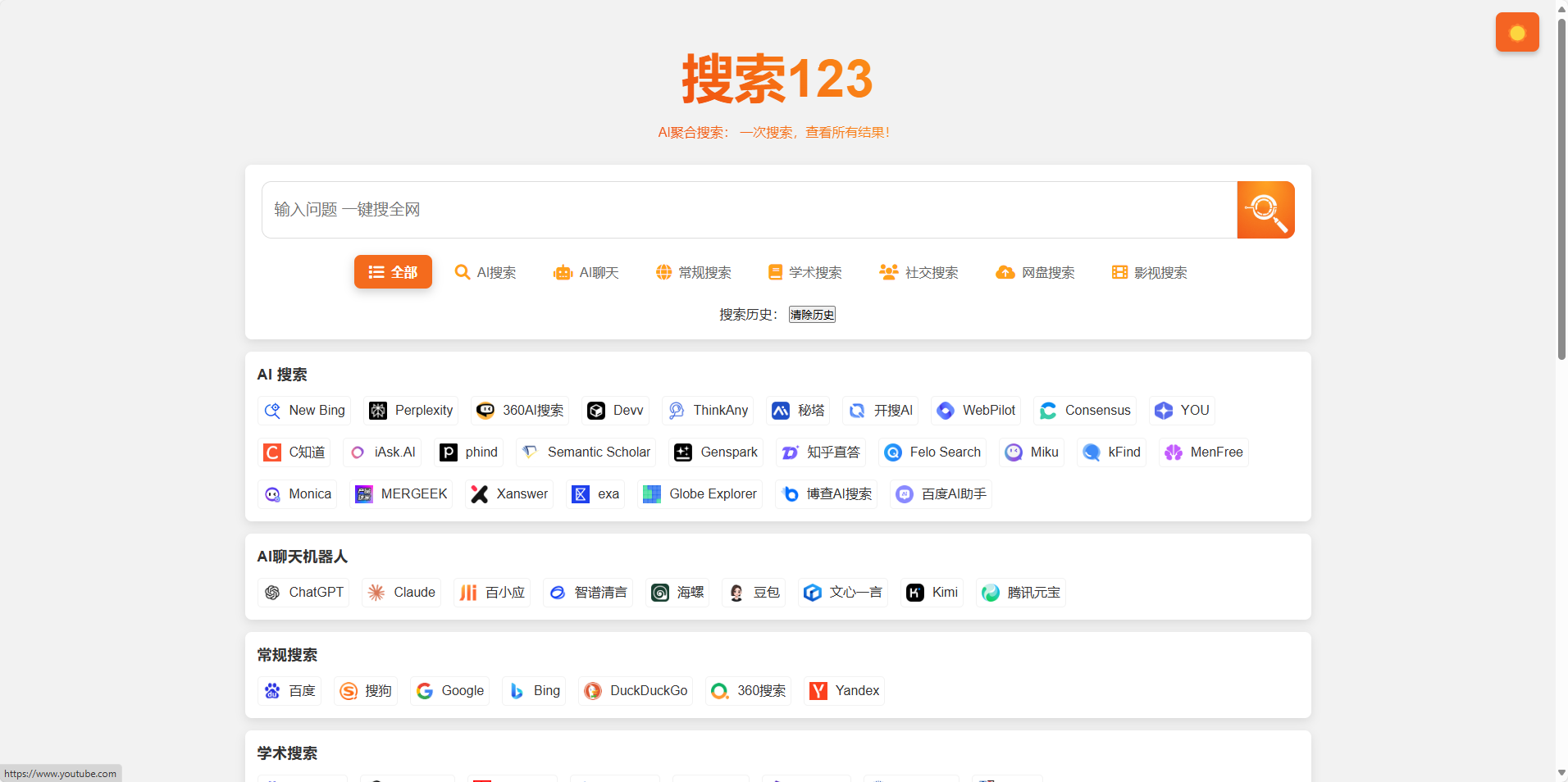
Task: Open the 博查AI搜索 link
Action: point(827,494)
